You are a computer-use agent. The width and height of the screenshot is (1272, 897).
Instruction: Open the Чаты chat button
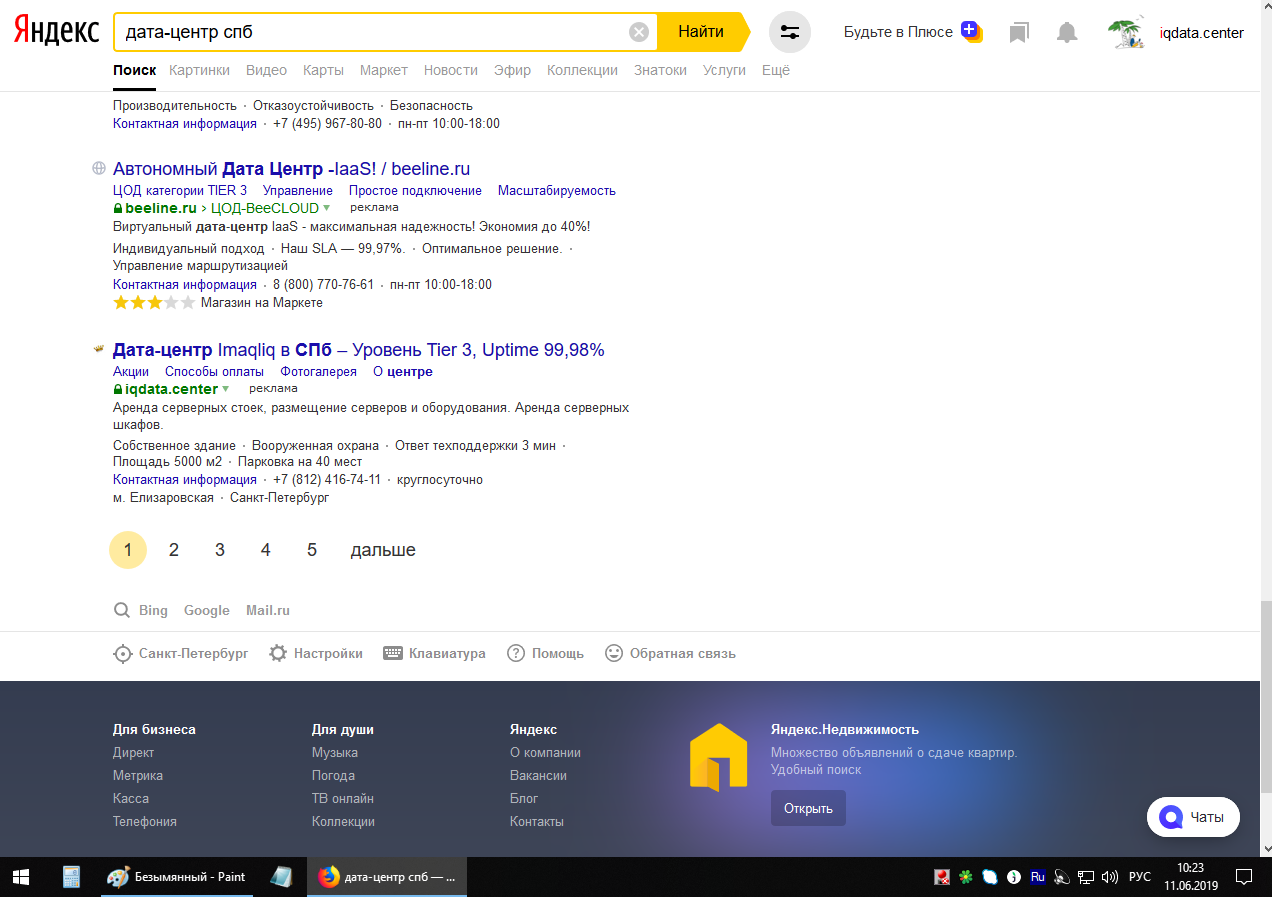point(1193,817)
